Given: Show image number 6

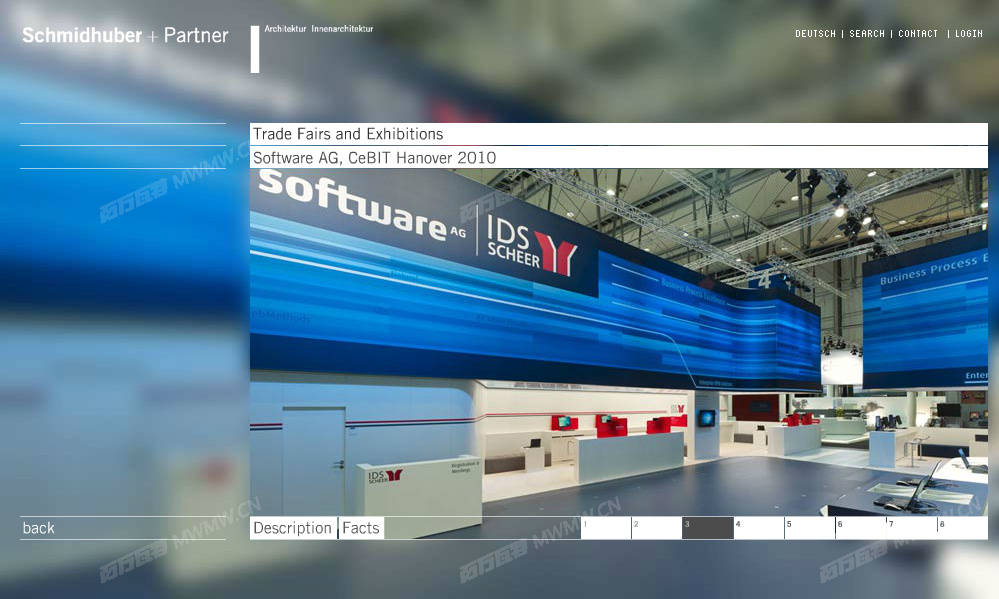Looking at the screenshot, I should [x=861, y=528].
